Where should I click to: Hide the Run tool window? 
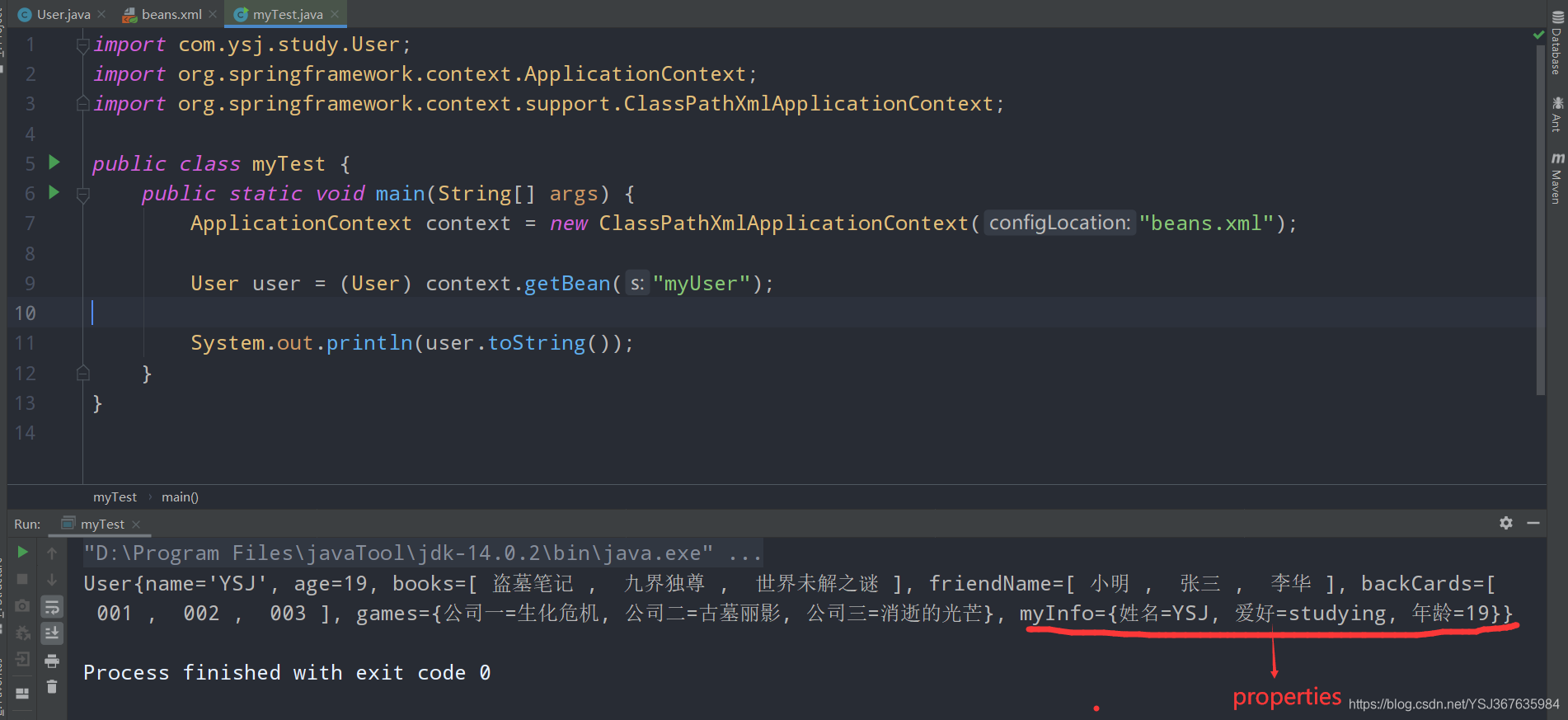pyautogui.click(x=1533, y=523)
